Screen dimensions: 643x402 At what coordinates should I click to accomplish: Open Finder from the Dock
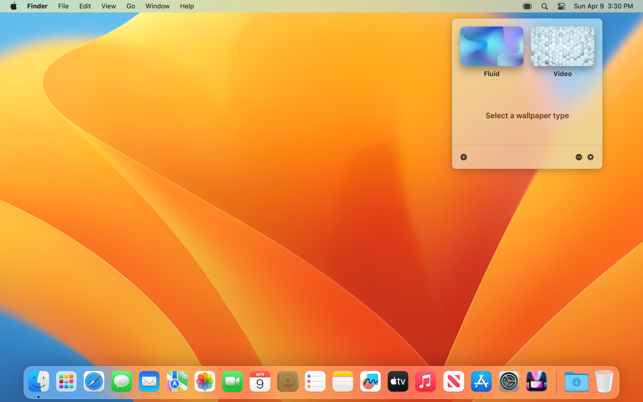[39, 381]
